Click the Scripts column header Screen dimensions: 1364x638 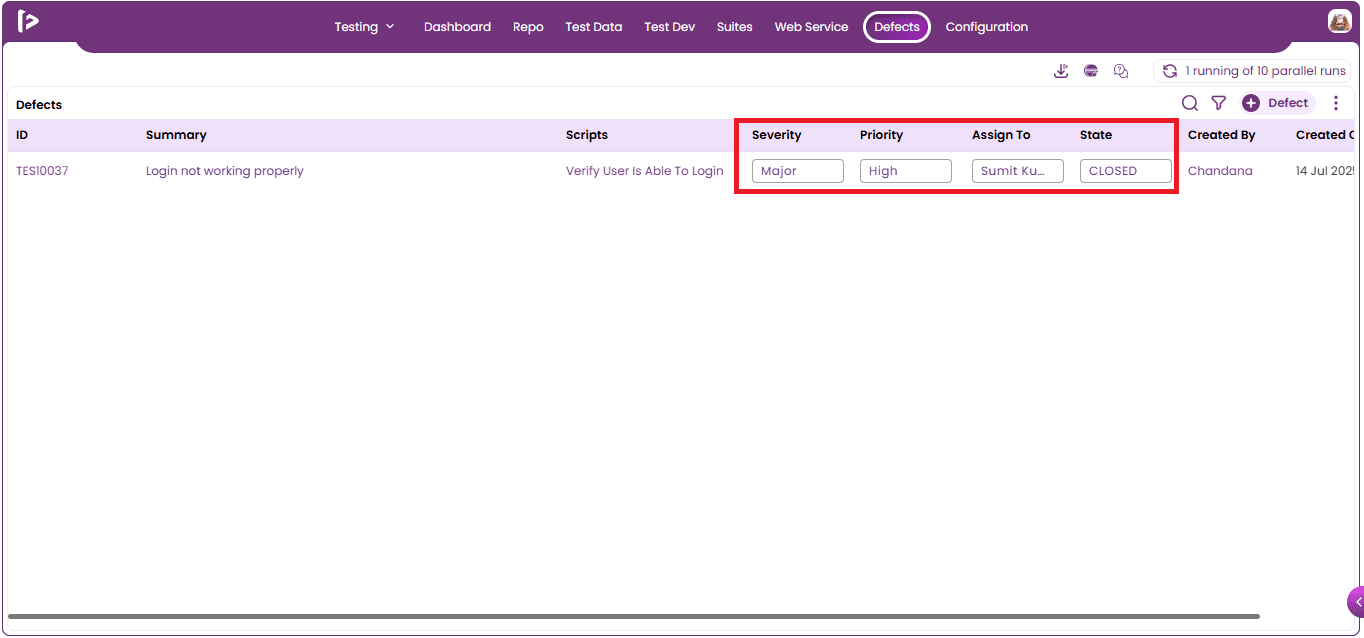pyautogui.click(x=587, y=135)
